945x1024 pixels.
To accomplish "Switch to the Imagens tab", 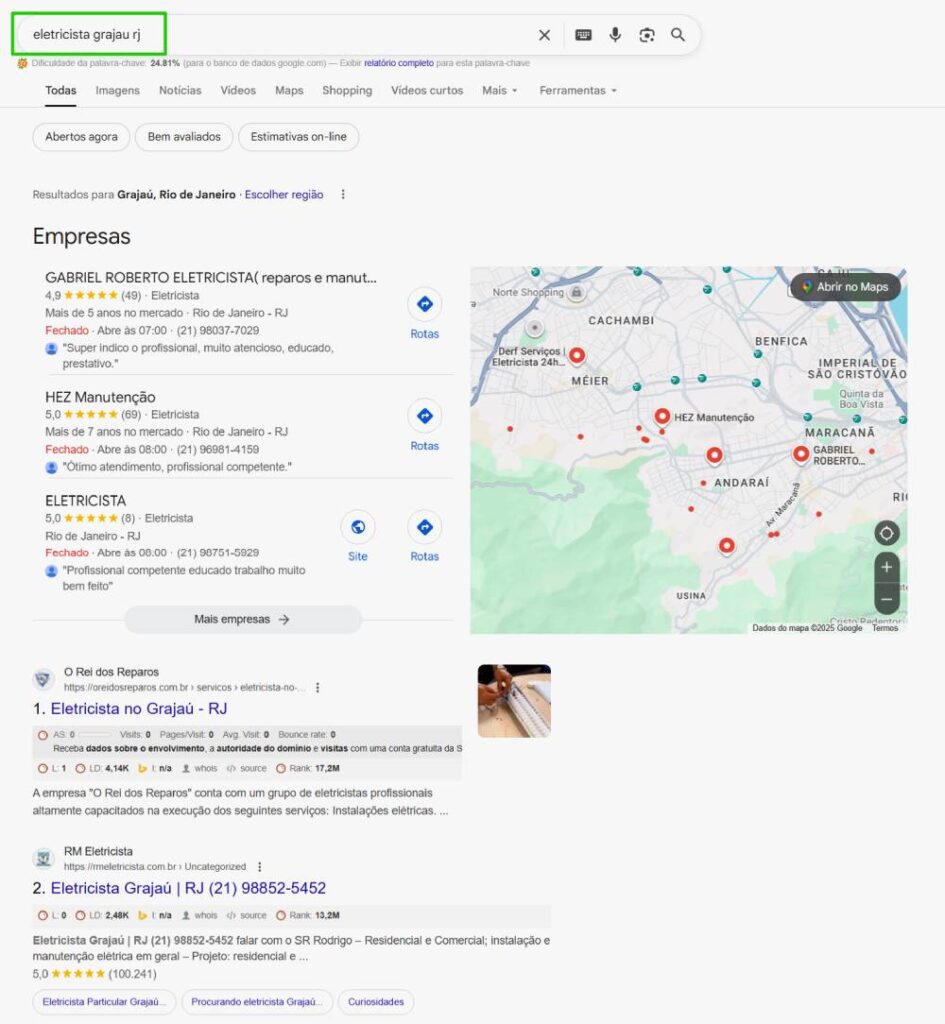I will [118, 91].
